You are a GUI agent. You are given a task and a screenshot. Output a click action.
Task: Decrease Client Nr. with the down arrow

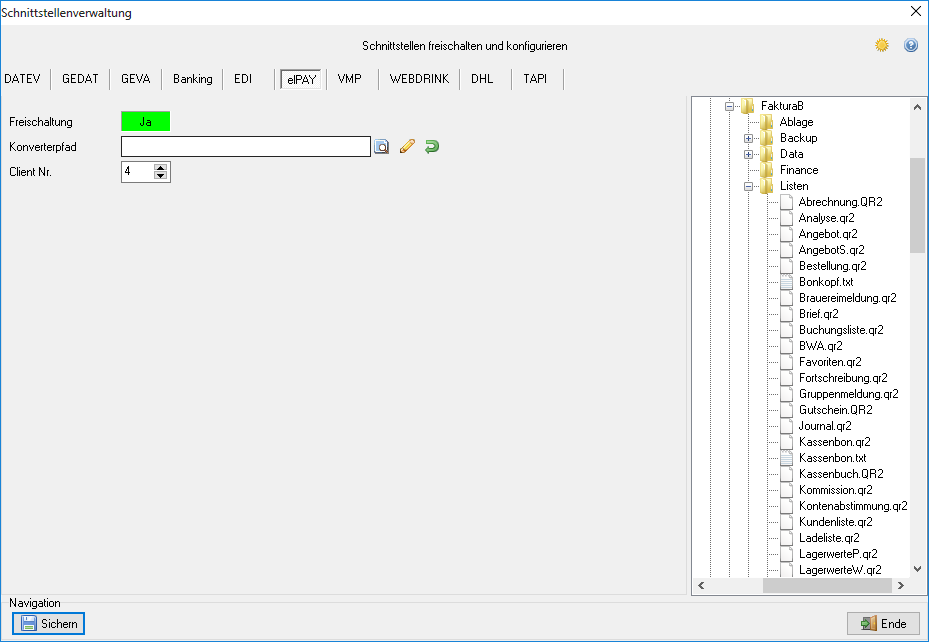coord(161,177)
